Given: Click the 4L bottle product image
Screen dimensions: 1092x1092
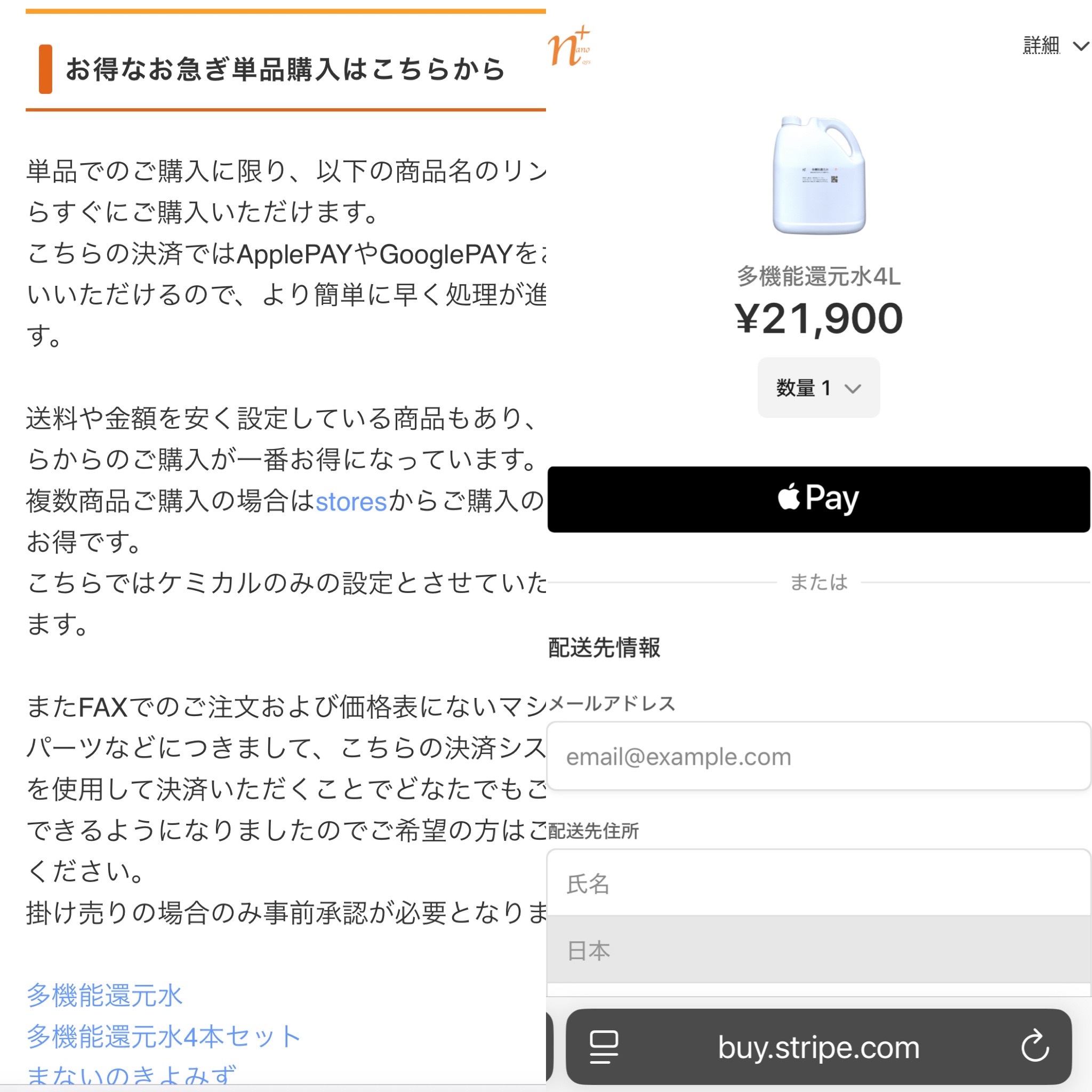Looking at the screenshot, I should tap(819, 175).
